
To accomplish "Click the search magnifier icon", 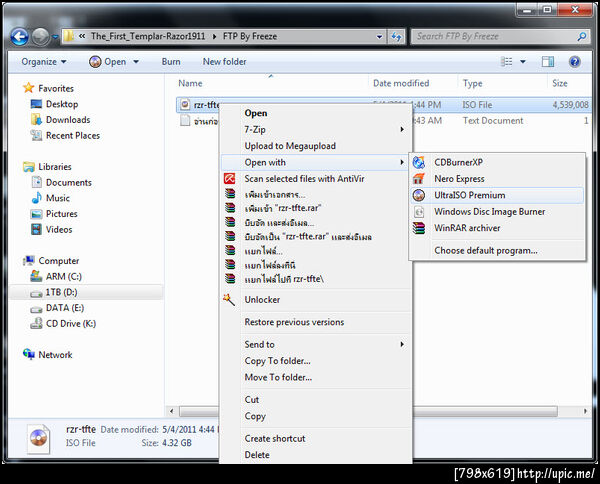I will point(582,37).
